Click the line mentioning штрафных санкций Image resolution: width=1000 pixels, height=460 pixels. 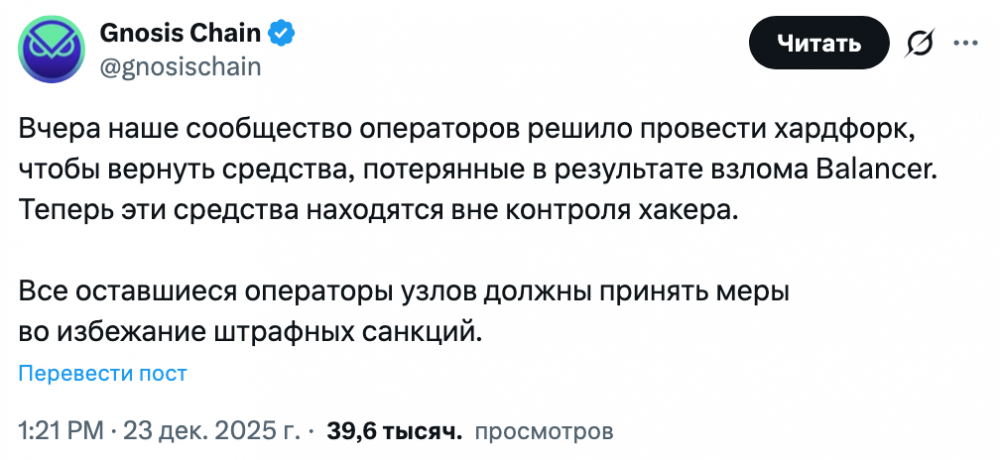(250, 330)
